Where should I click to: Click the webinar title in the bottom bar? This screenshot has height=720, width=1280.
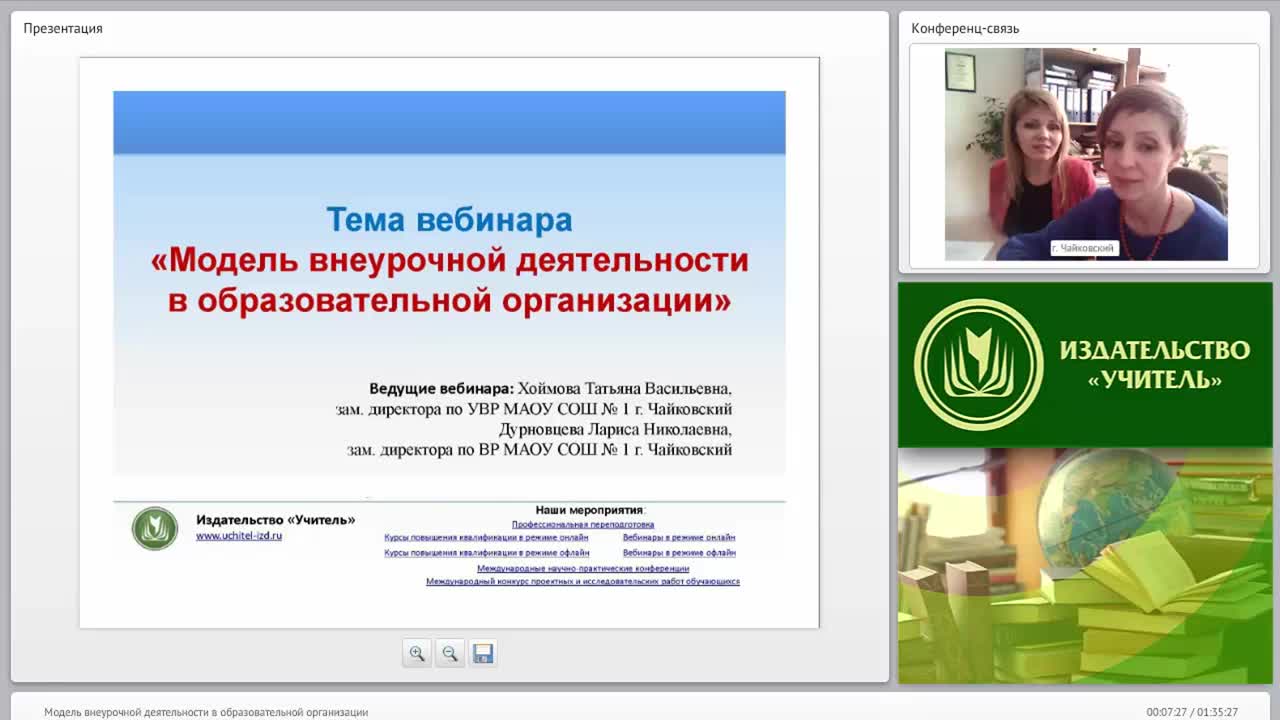point(206,712)
